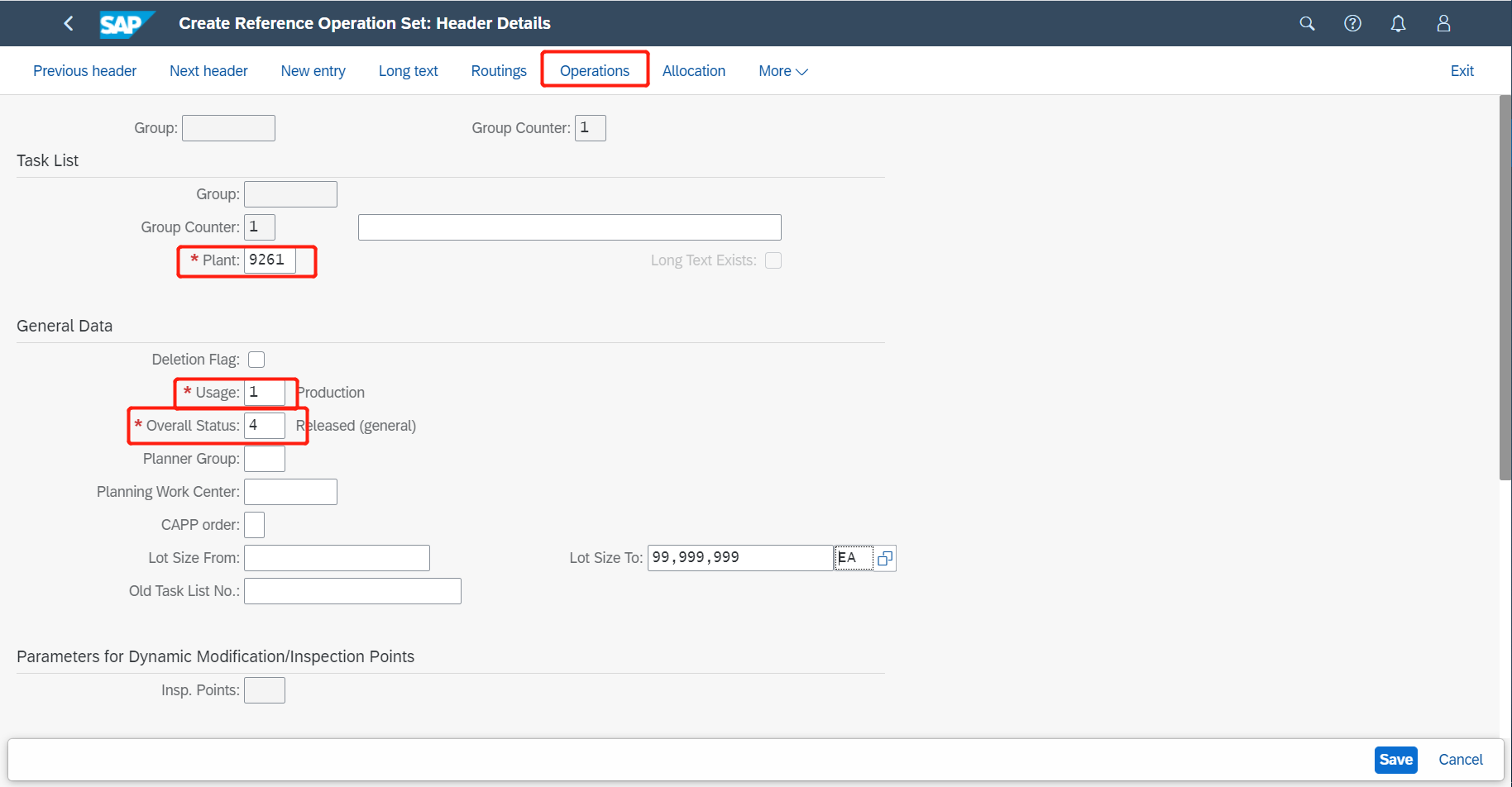The image size is (1512, 787).
Task: Check the Long Text Exists checkbox
Action: coord(773,260)
